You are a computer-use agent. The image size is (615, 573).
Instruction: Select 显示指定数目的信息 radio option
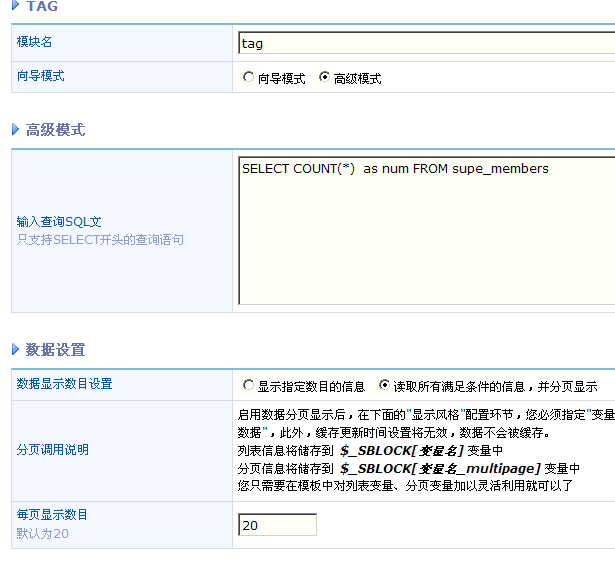(x=248, y=385)
